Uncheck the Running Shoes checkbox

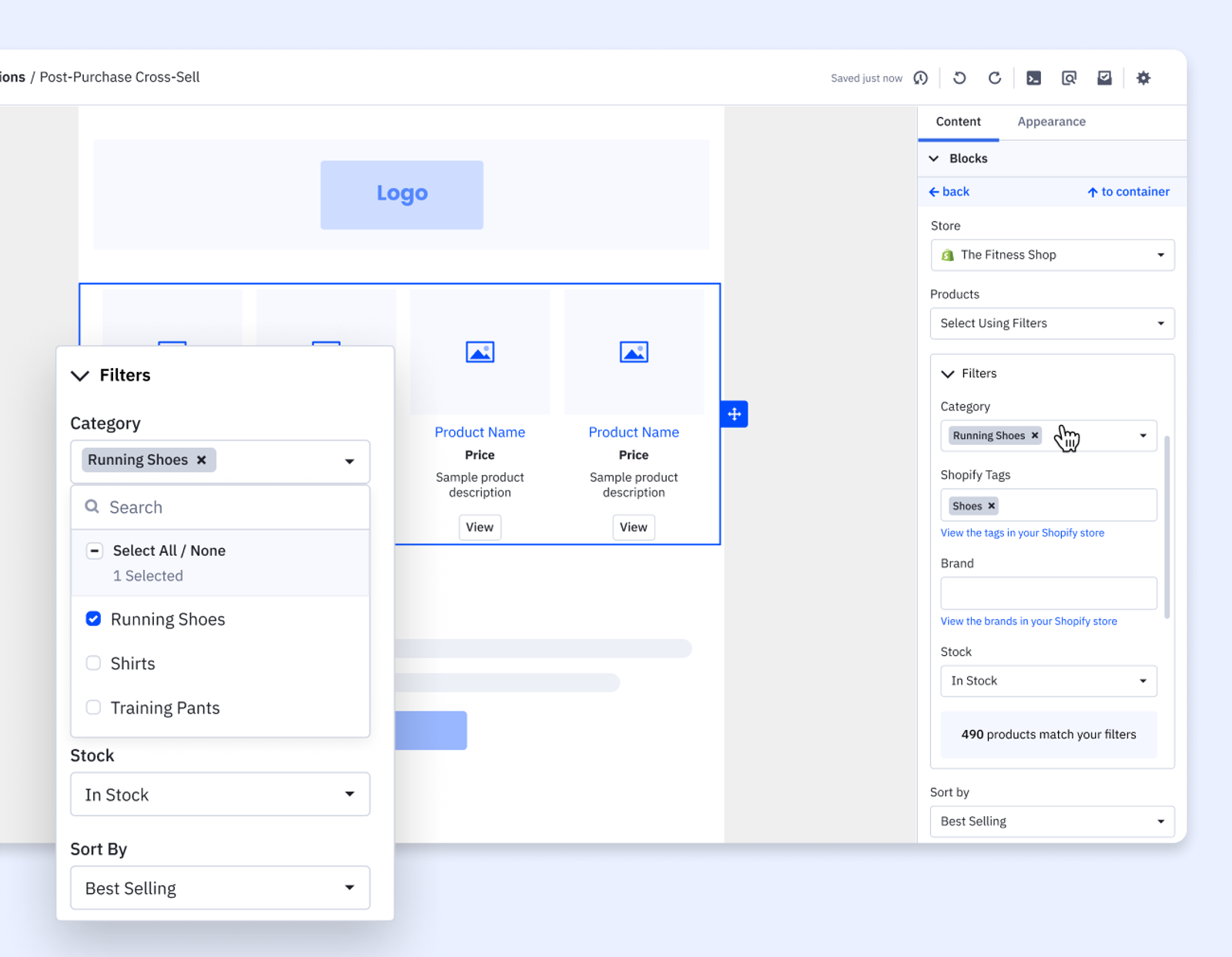93,619
